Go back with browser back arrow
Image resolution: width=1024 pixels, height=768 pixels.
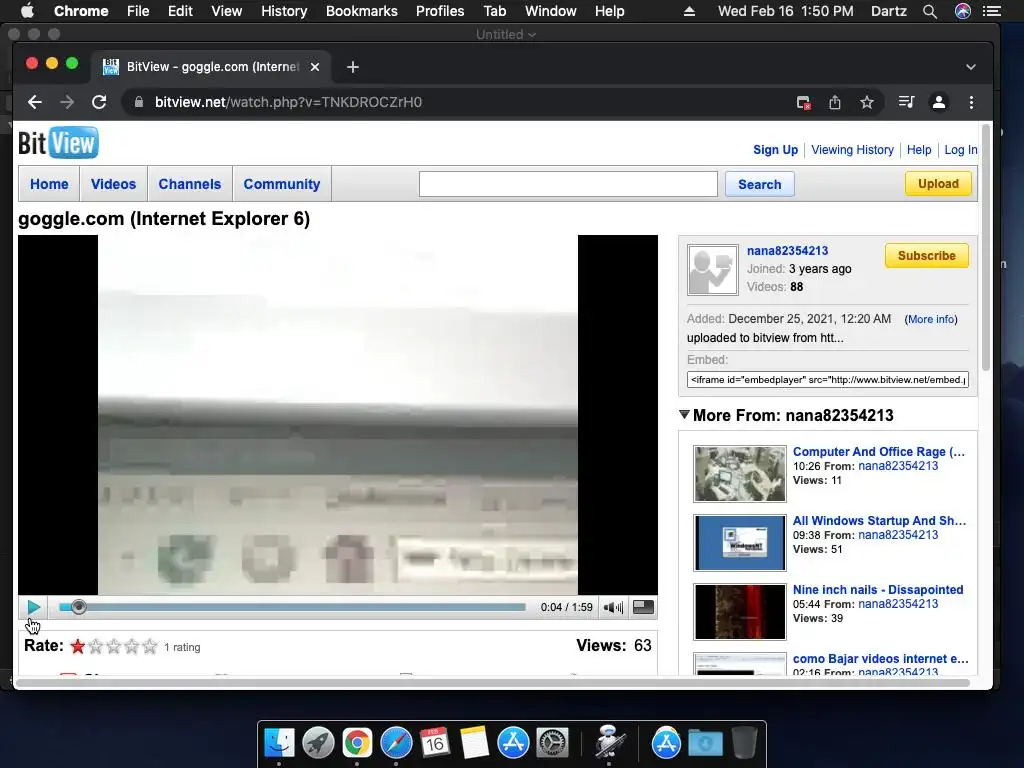coord(35,102)
